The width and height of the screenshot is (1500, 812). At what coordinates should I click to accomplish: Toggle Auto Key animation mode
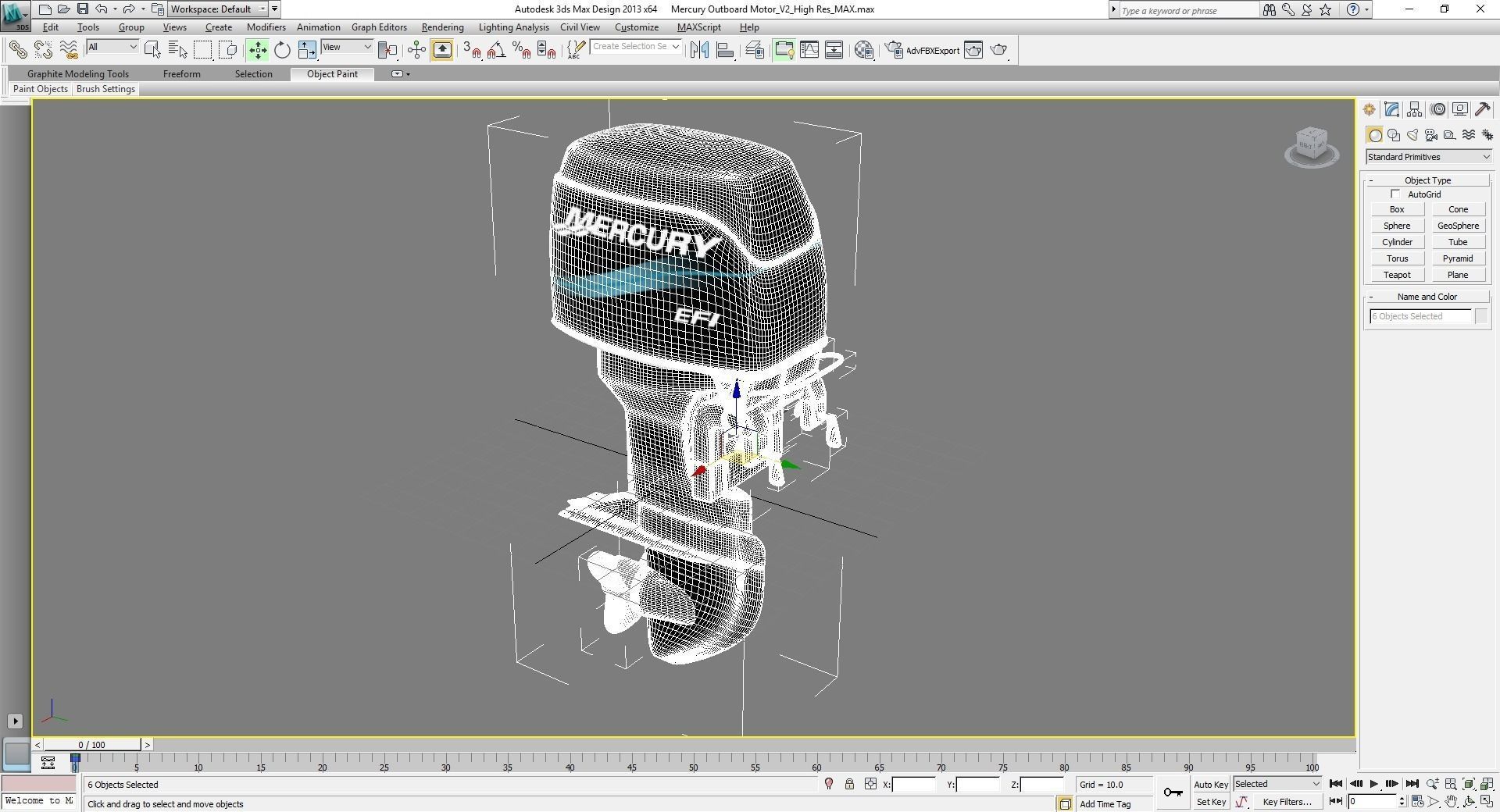1211,785
